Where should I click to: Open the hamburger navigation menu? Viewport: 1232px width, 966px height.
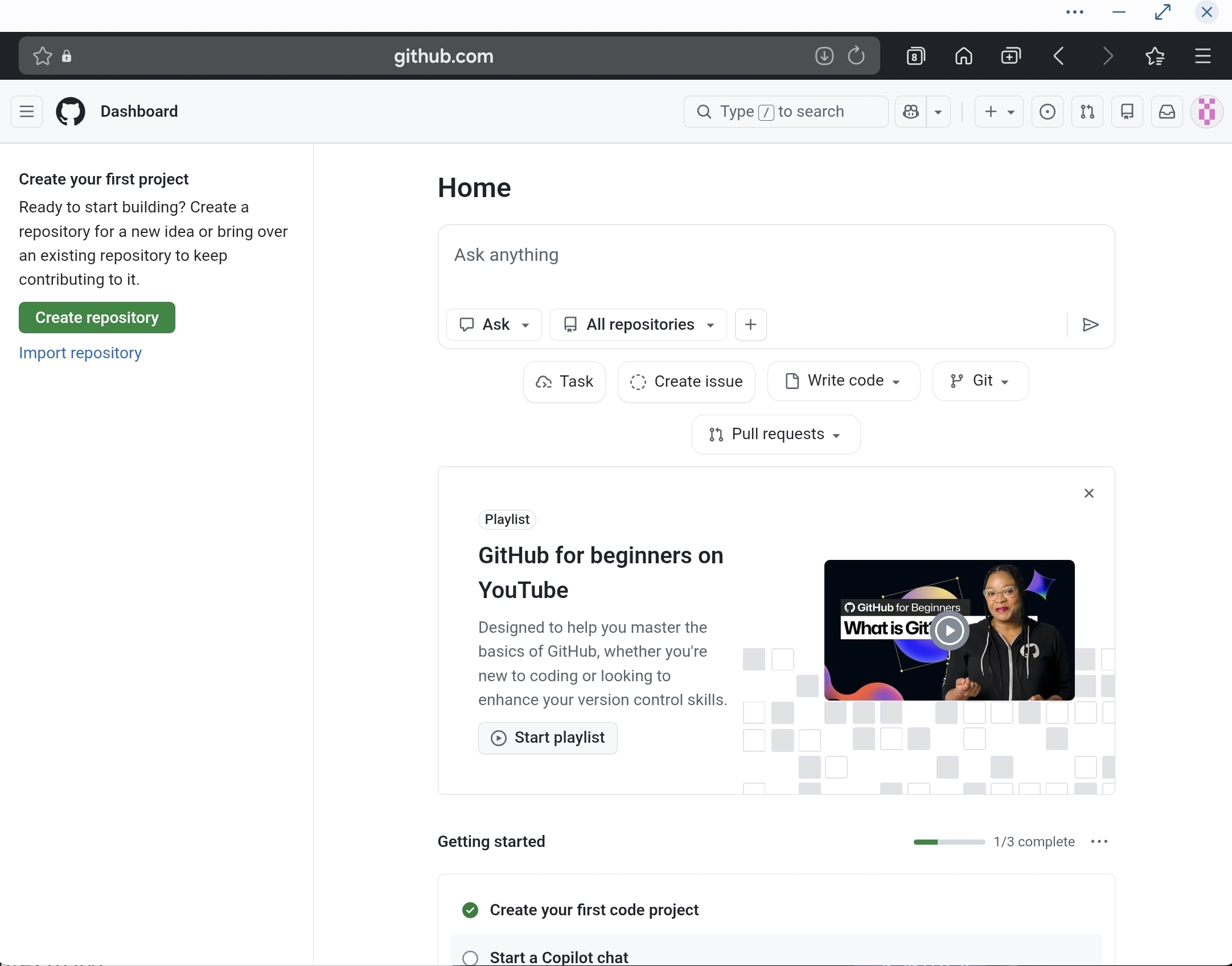27,112
